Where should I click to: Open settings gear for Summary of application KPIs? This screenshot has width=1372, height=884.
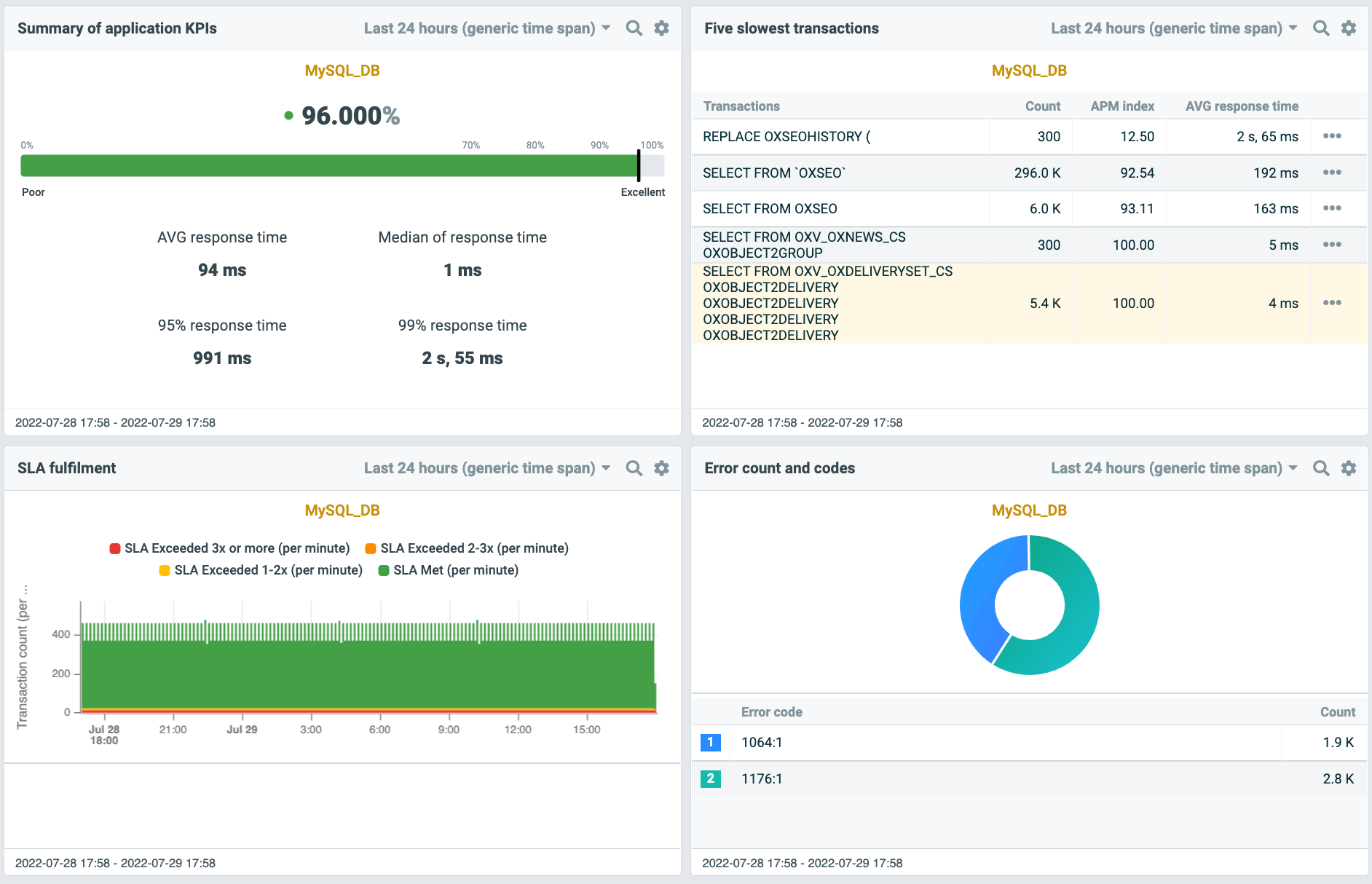point(661,28)
